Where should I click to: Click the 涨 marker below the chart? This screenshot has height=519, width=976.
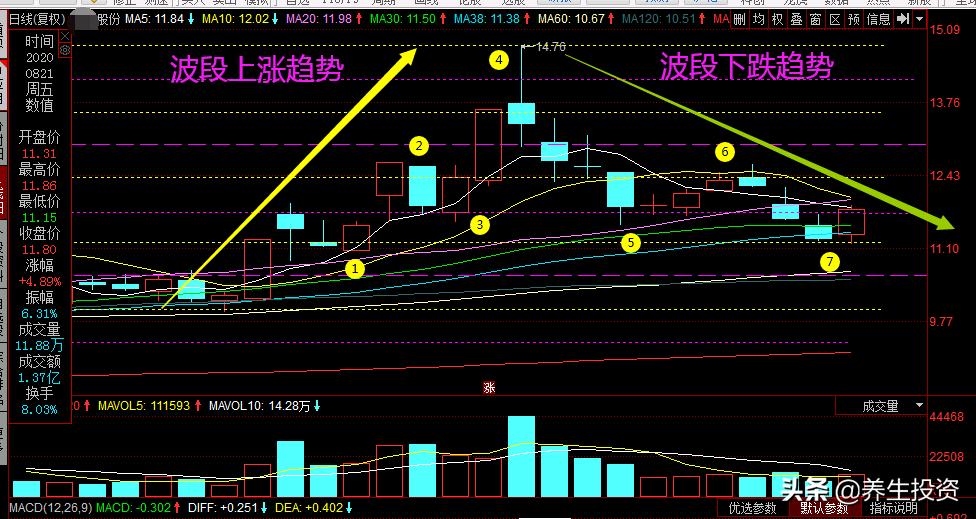[489, 387]
